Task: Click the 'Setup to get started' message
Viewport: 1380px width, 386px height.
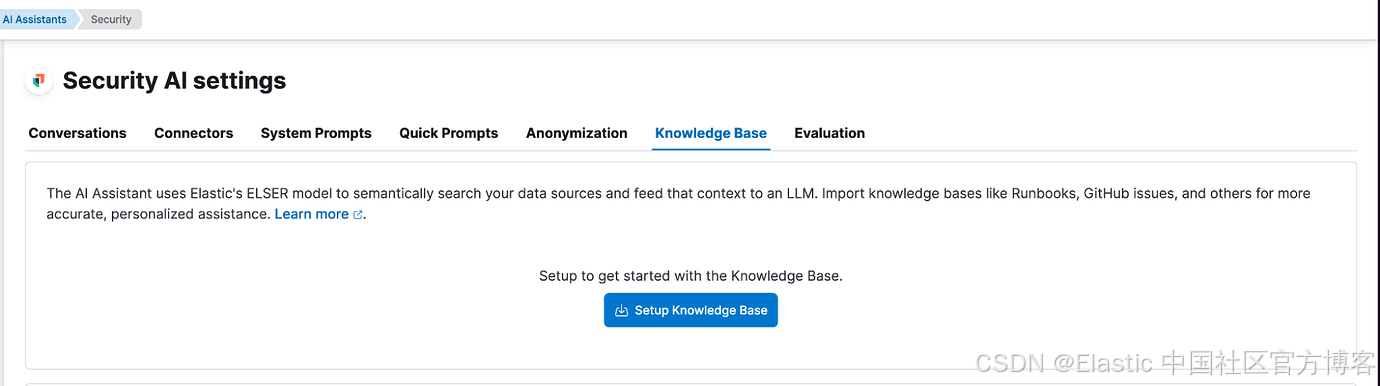Action: [x=691, y=276]
